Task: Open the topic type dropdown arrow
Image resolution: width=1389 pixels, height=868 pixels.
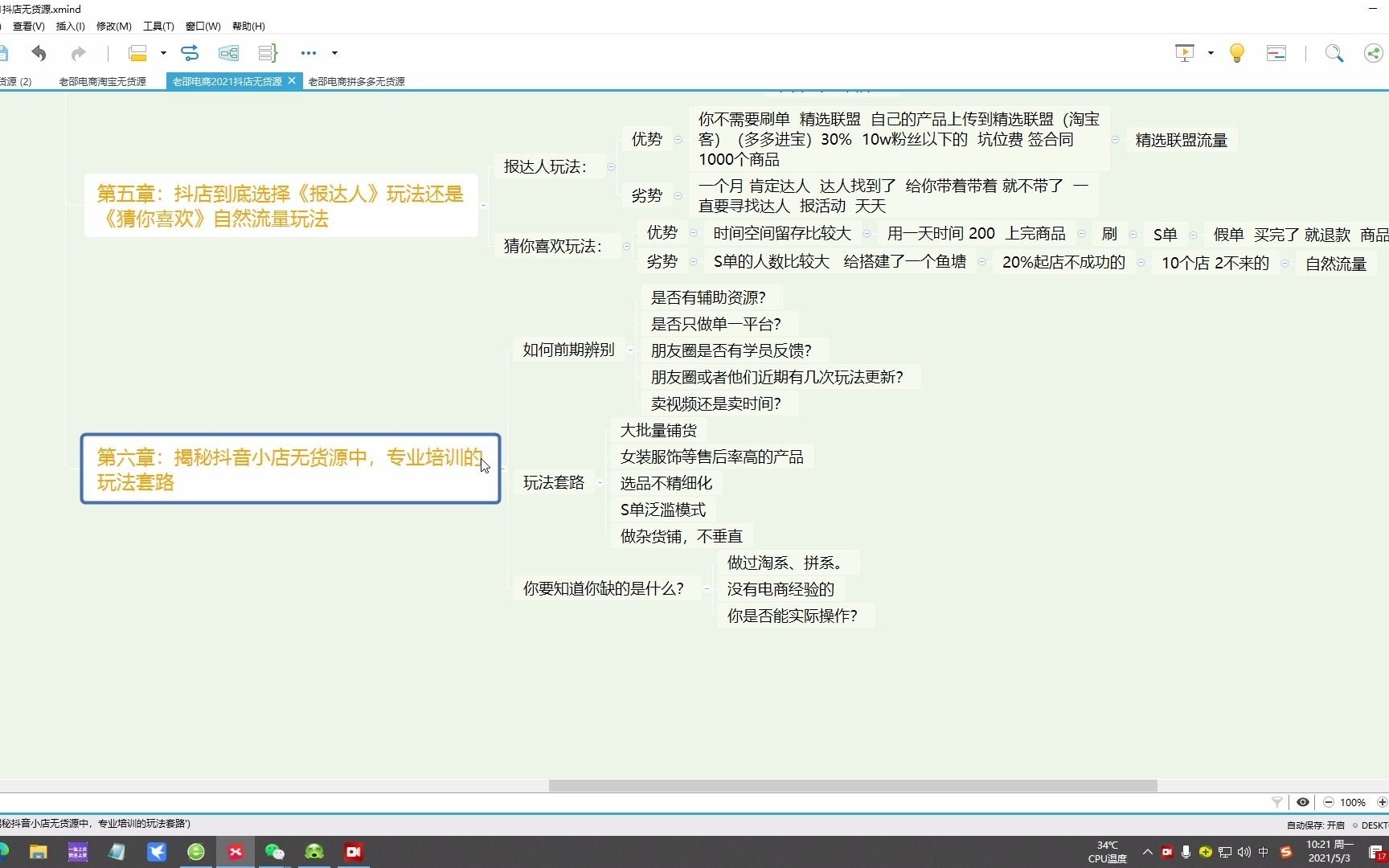Action: coord(163,53)
